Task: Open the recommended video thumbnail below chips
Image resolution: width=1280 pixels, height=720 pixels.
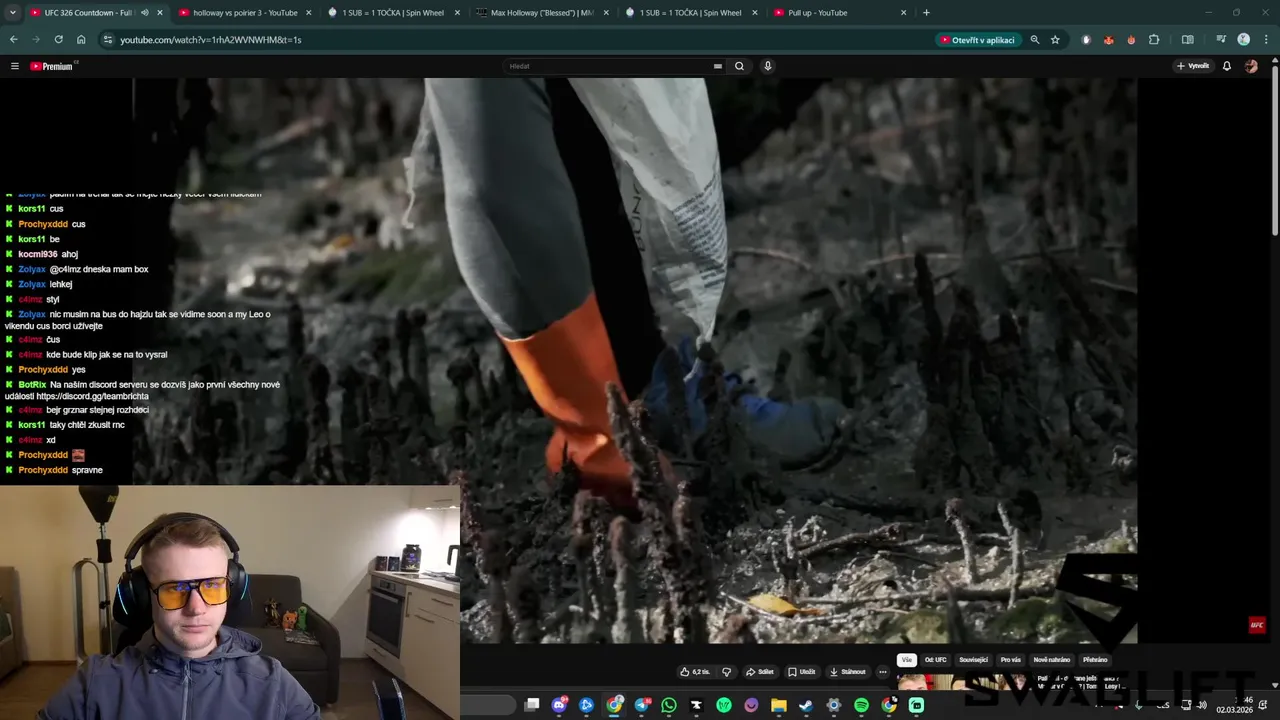Action: point(964,682)
